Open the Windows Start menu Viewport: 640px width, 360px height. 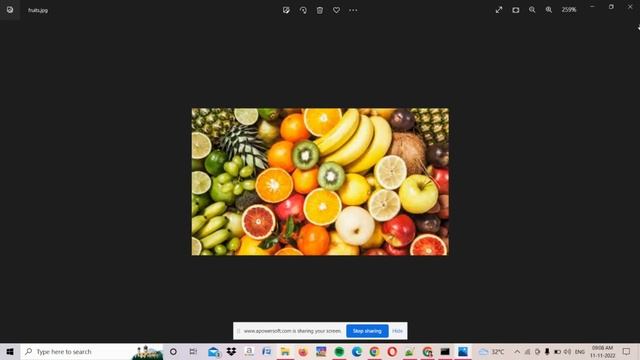pyautogui.click(x=10, y=351)
